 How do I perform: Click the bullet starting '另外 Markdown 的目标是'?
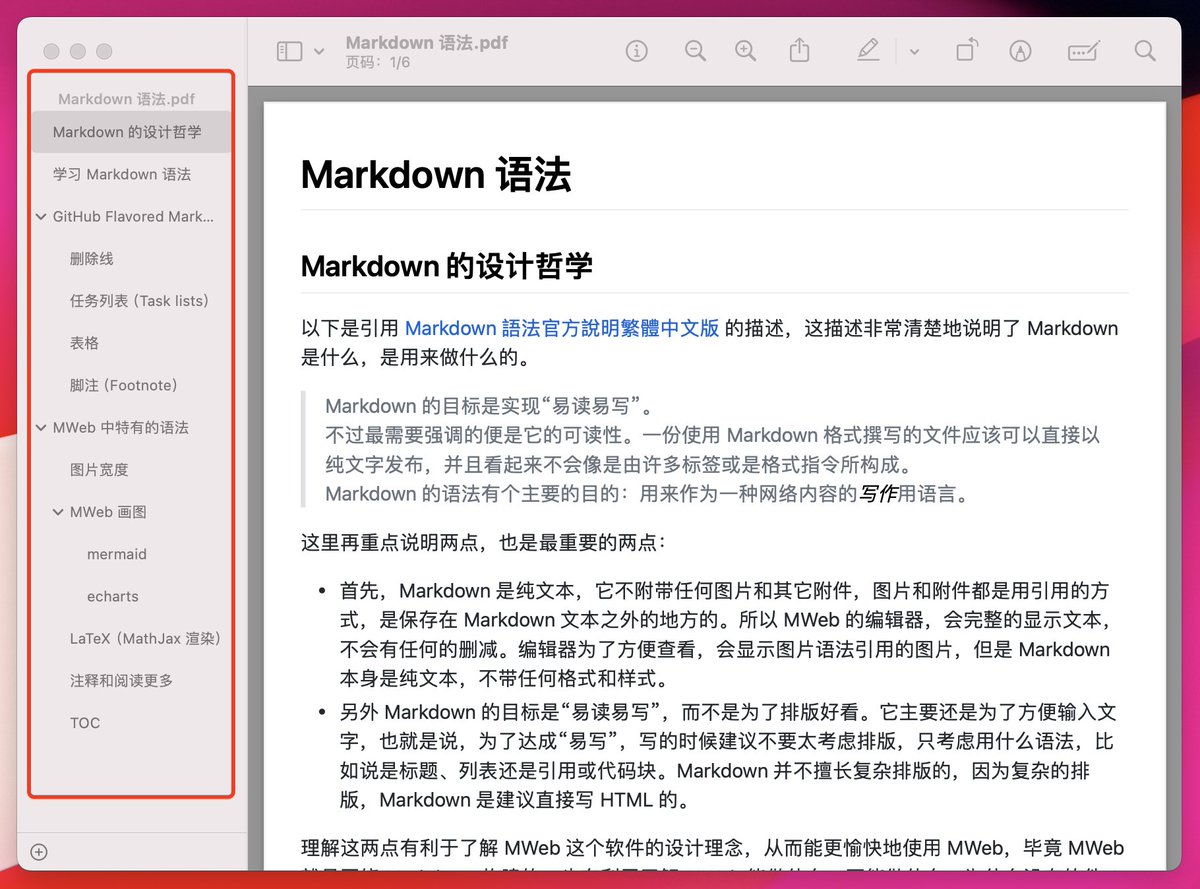coord(726,756)
